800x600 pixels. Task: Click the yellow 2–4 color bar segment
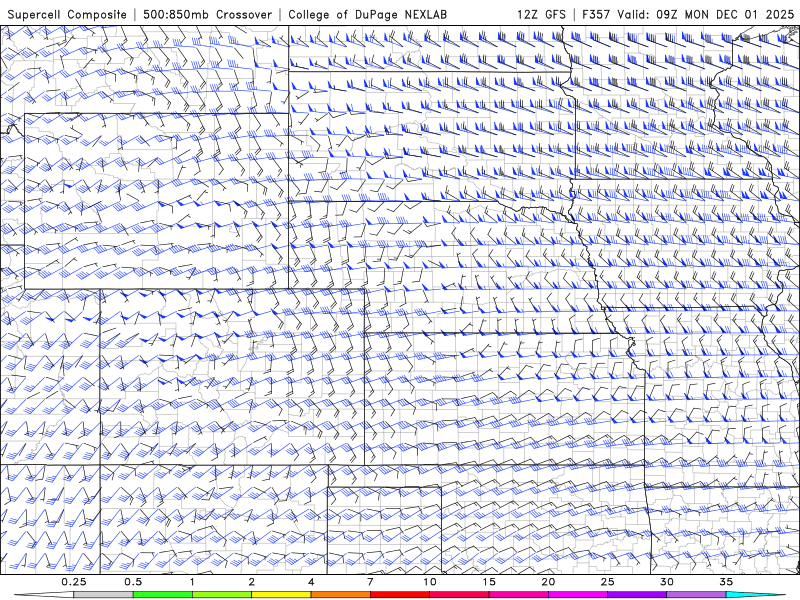281,595
